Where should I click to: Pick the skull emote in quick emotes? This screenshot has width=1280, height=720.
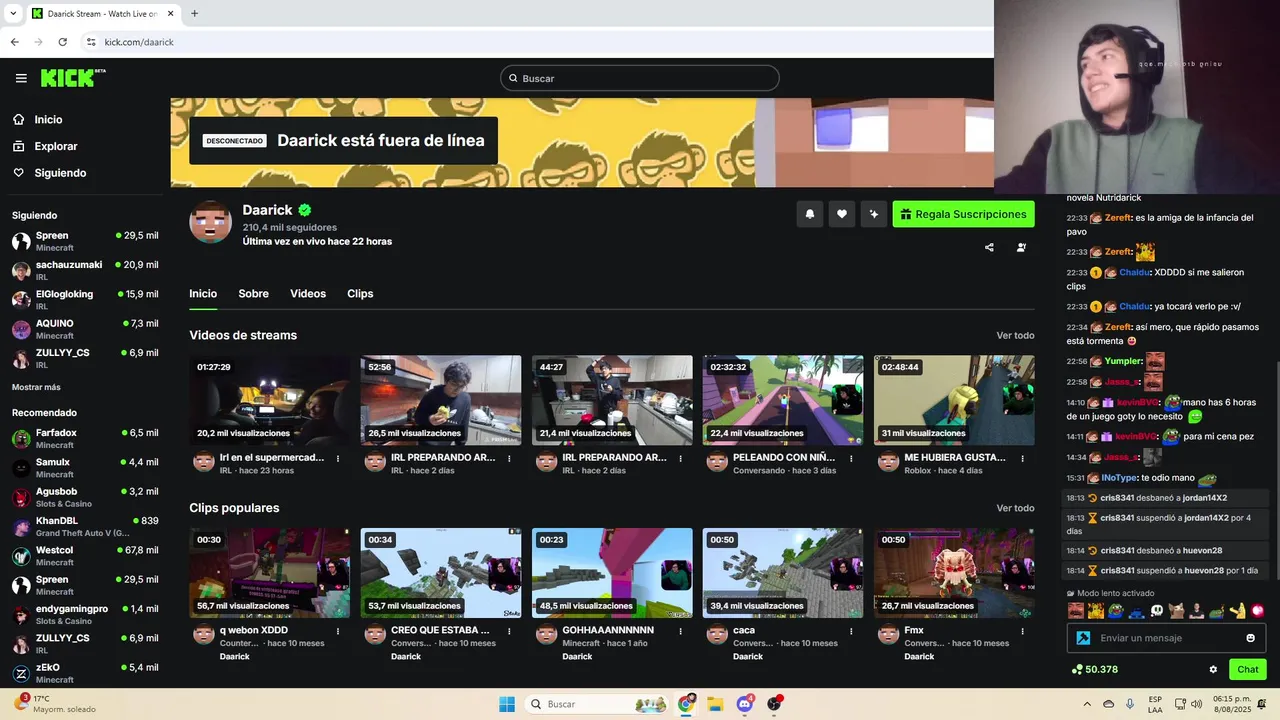tap(1157, 611)
